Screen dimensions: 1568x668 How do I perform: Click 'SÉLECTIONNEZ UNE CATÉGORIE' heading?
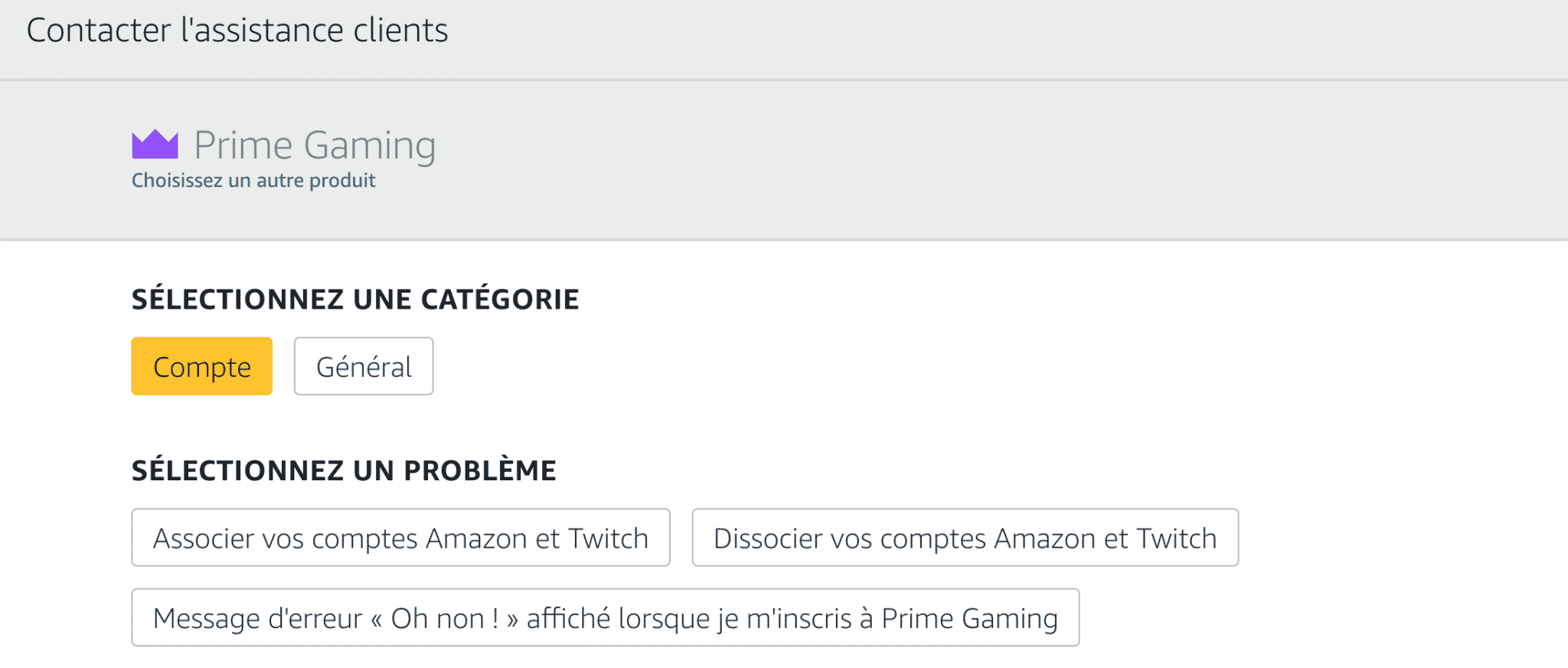tap(355, 299)
